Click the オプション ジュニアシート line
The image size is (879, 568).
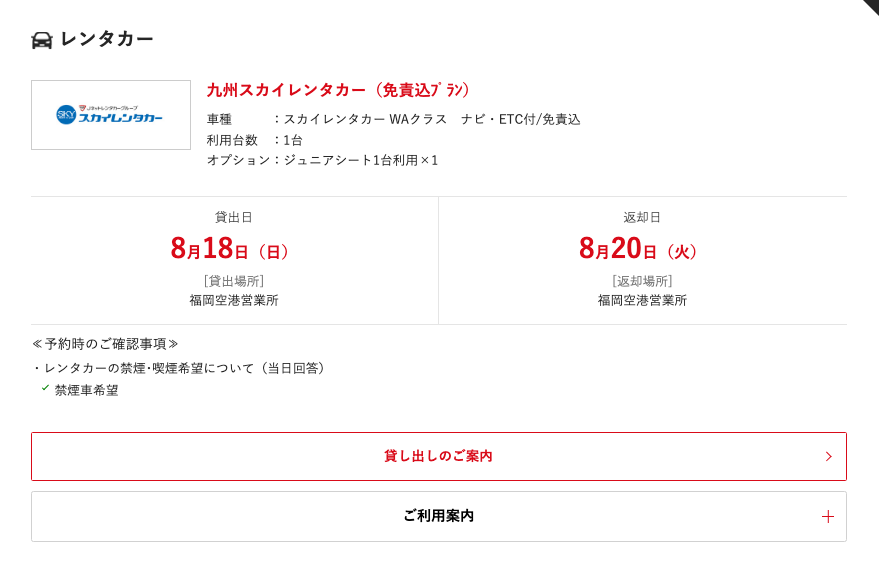click(x=322, y=160)
